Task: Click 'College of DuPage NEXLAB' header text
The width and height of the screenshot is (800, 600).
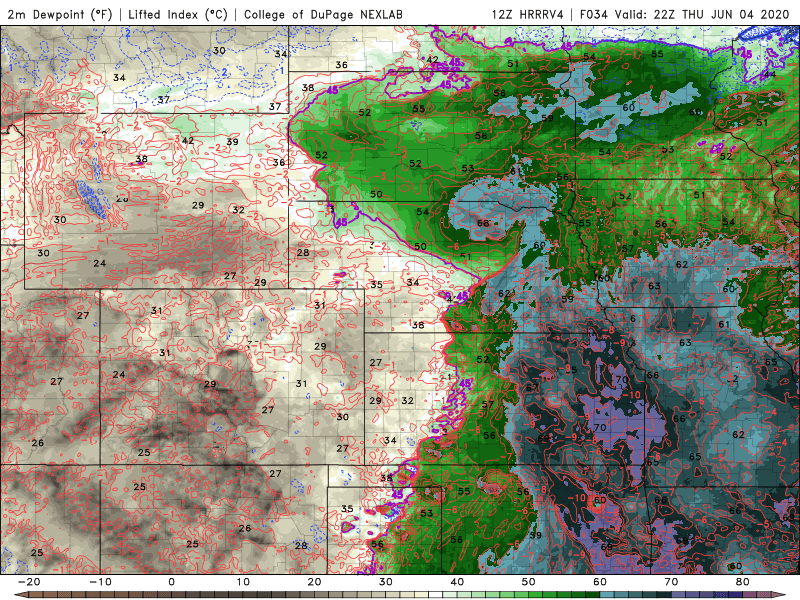Action: pos(323,14)
